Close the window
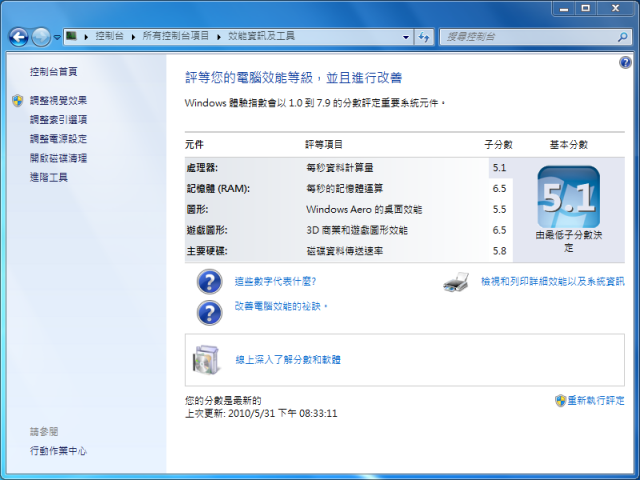This screenshot has height=480, width=640. (616, 8)
